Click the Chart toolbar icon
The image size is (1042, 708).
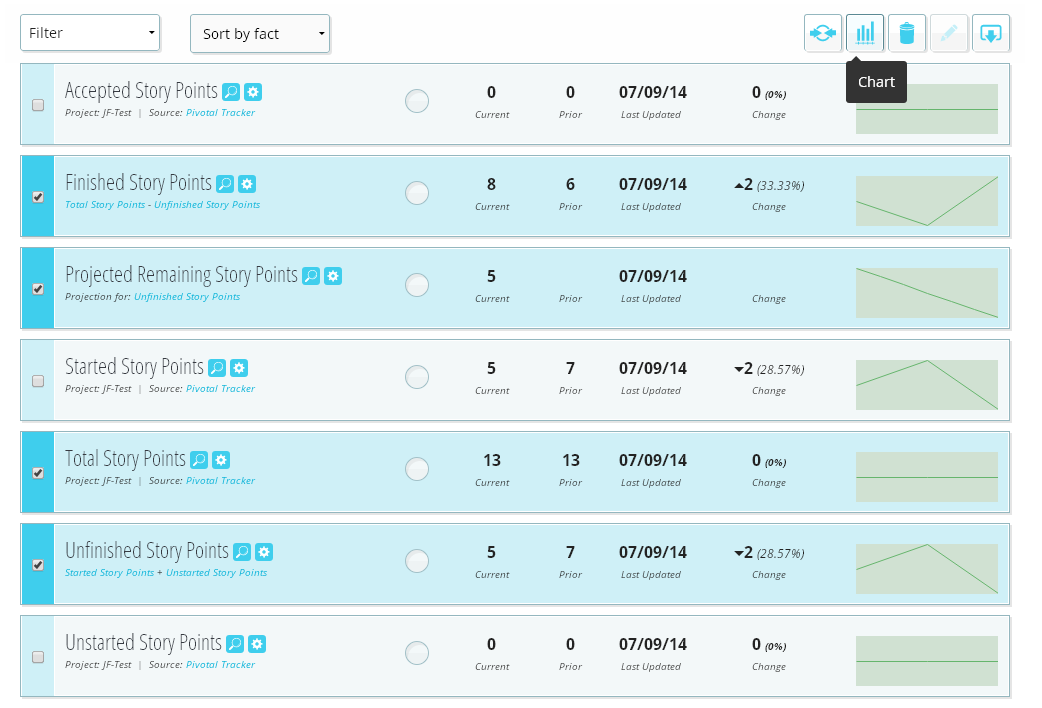(x=864, y=34)
